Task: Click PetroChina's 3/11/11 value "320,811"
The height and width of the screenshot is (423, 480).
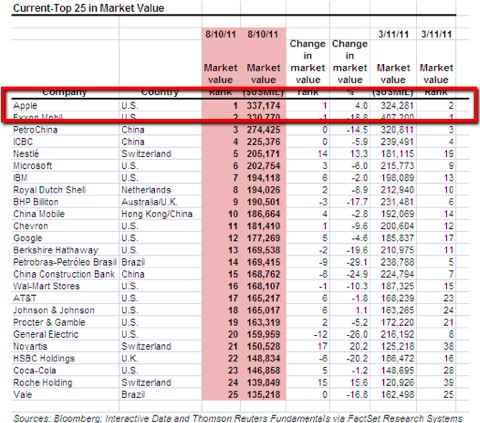Action: pos(397,130)
